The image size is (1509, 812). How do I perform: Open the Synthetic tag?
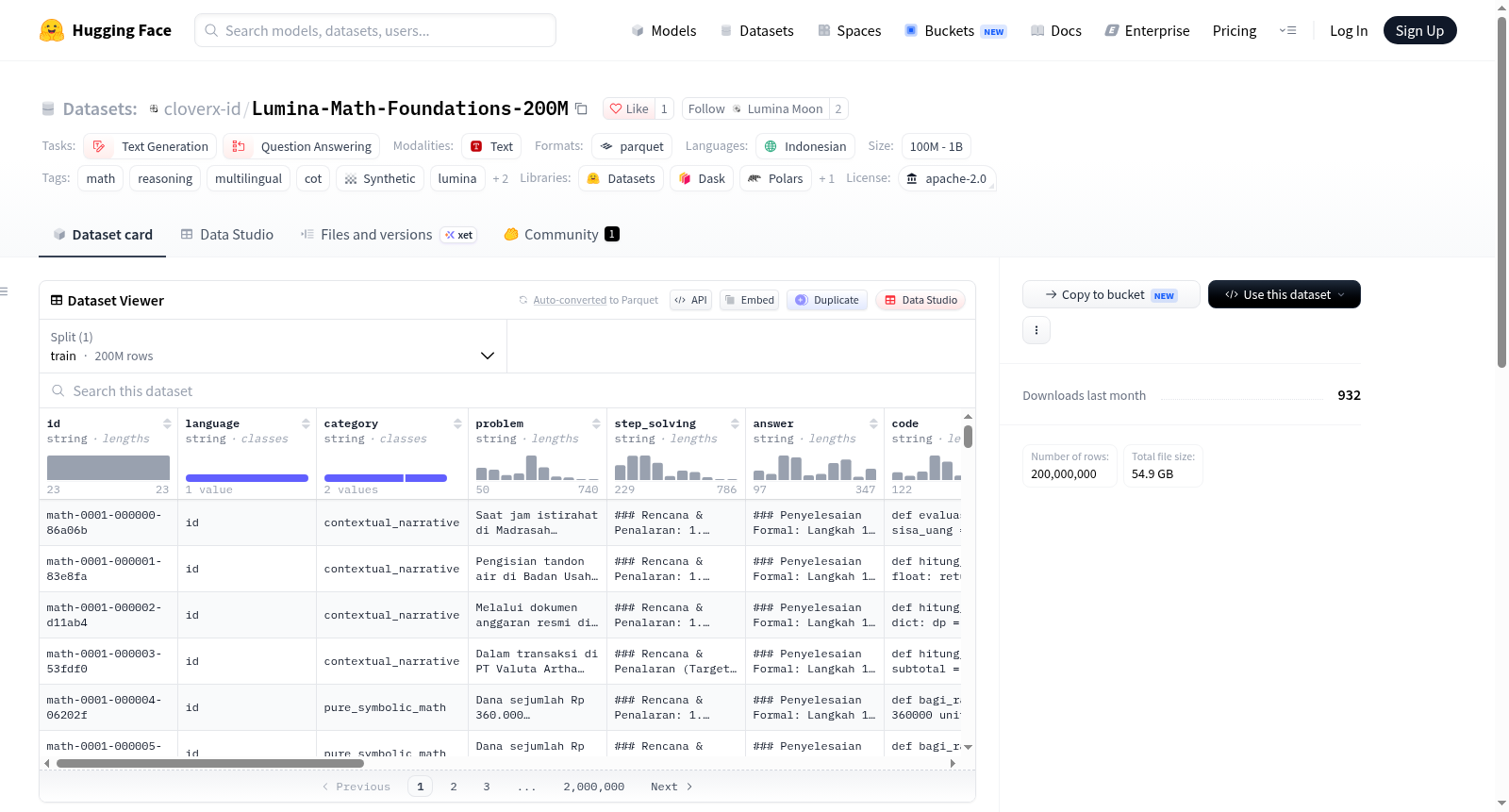pyautogui.click(x=380, y=178)
